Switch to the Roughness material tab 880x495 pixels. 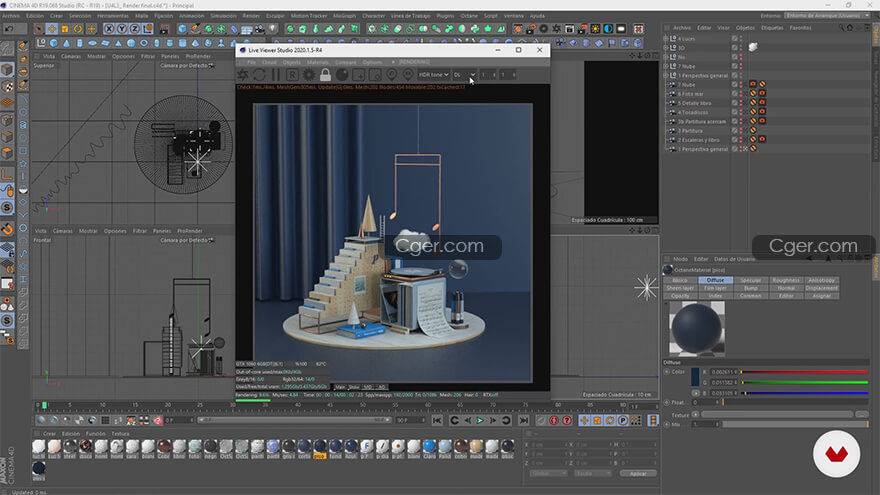point(786,280)
